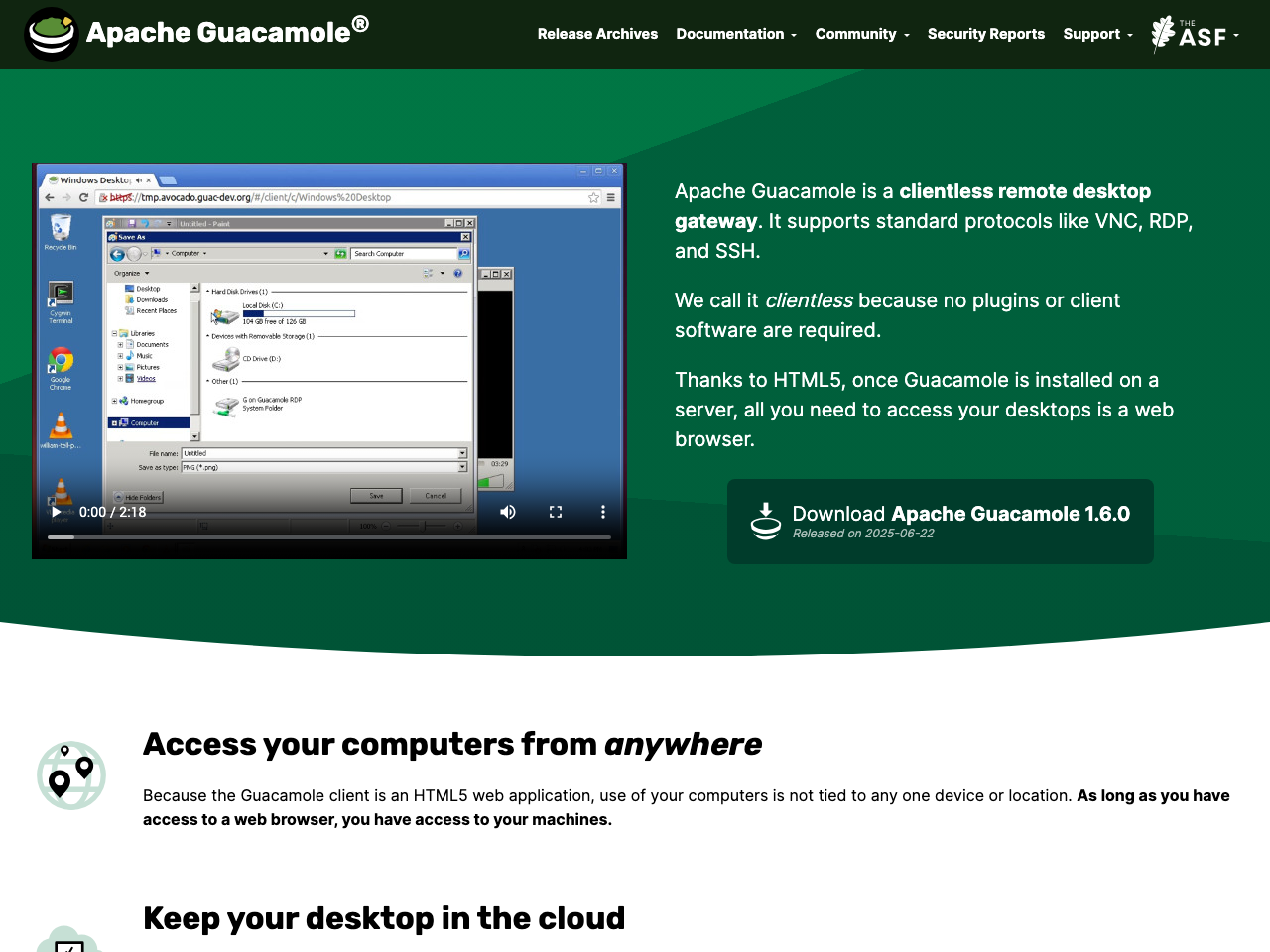Open the video's three-dot options menu
Image resolution: width=1270 pixels, height=952 pixels.
click(x=602, y=511)
